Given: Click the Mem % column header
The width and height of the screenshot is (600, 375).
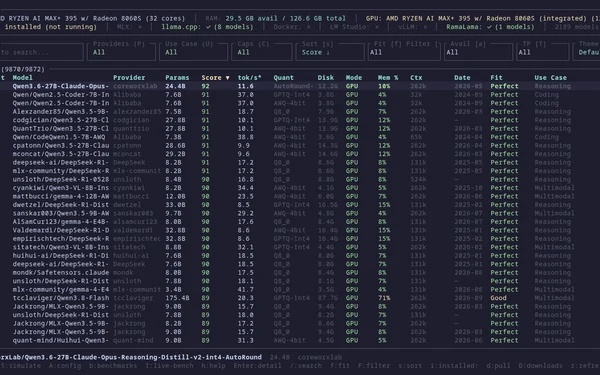Looking at the screenshot, I should click(x=388, y=78).
